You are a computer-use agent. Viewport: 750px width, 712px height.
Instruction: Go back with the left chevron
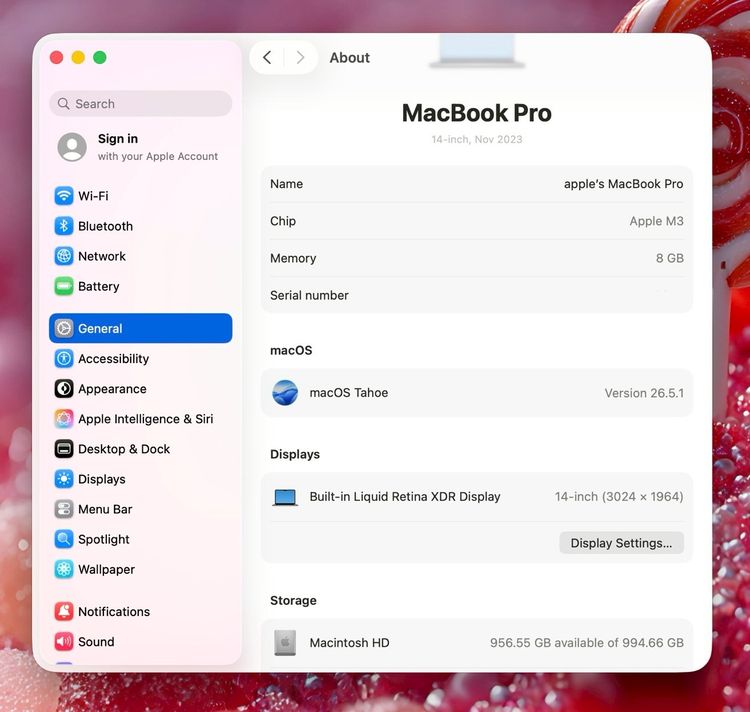point(267,57)
